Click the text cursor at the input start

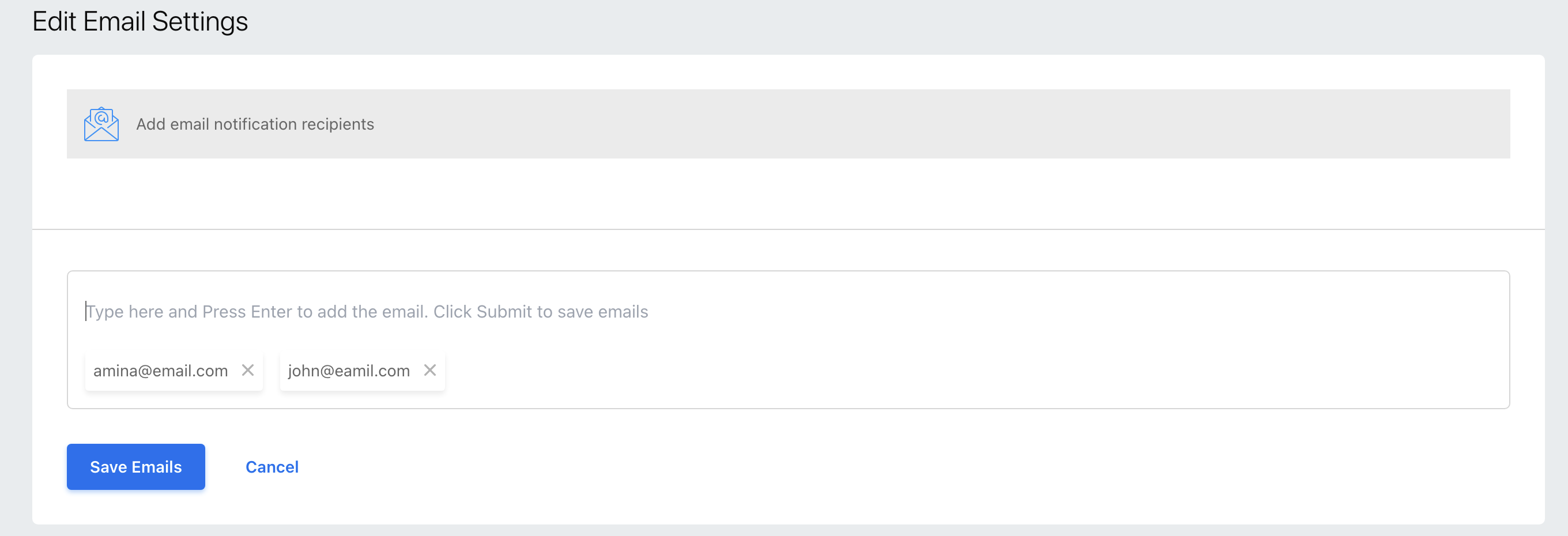(86, 311)
